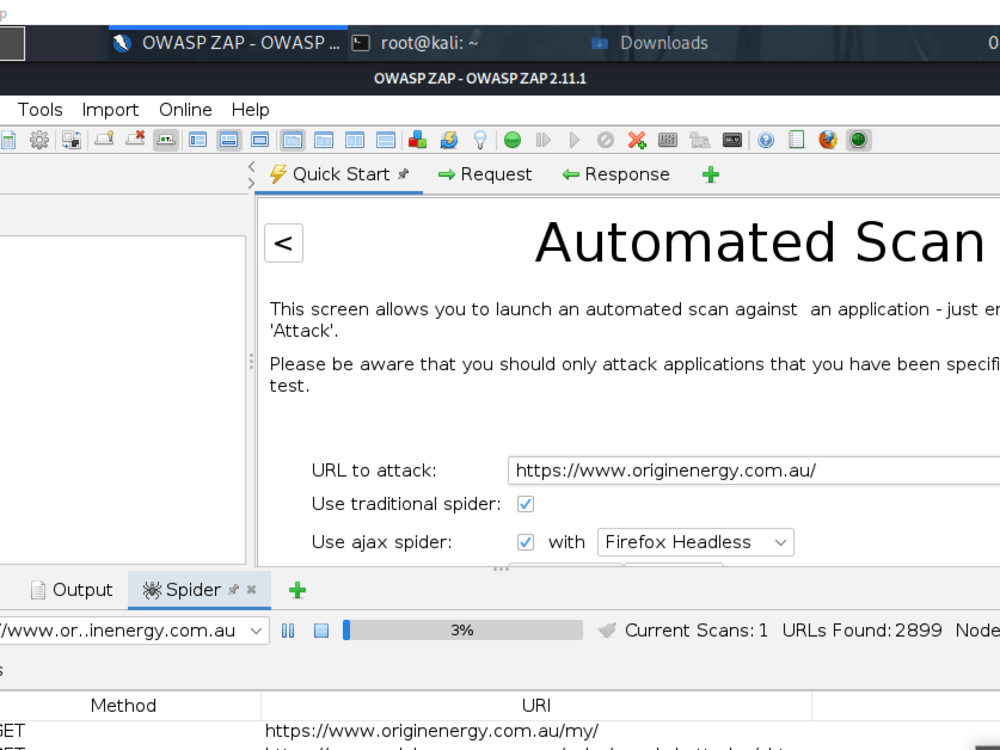Viewport: 1000px width, 750px height.
Task: Click the hide unpinned tabs icon
Action: (x=135, y=139)
